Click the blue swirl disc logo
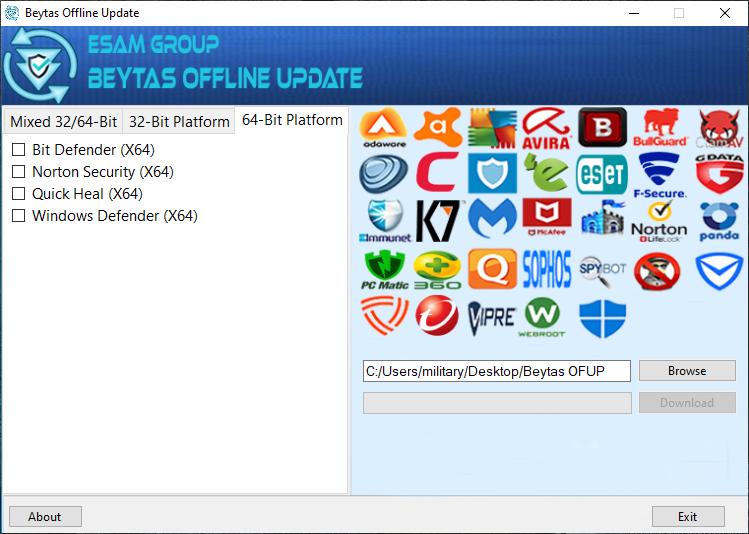The width and height of the screenshot is (749, 534). (x=384, y=173)
